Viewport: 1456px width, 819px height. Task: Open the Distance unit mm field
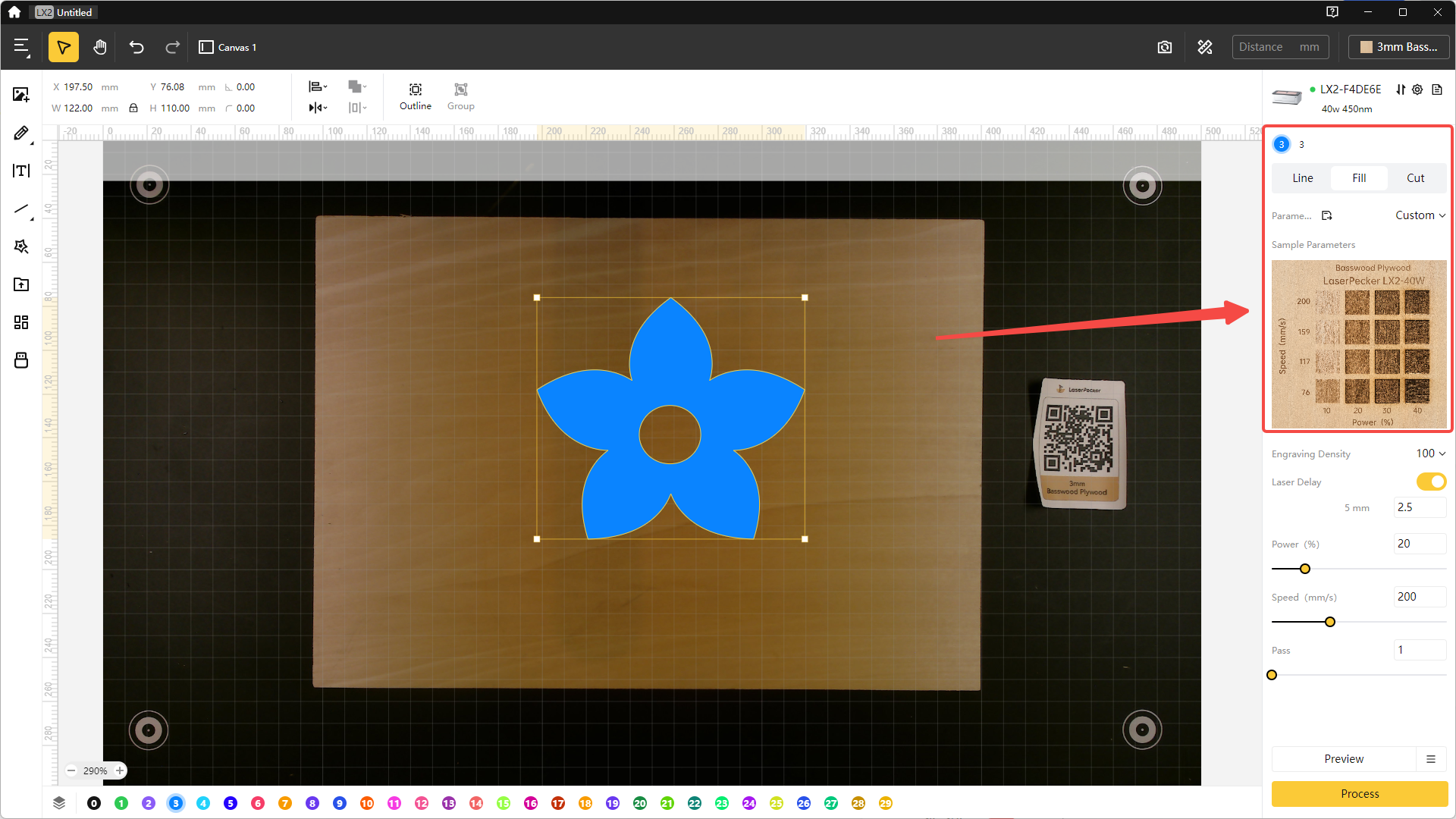pyautogui.click(x=1281, y=47)
